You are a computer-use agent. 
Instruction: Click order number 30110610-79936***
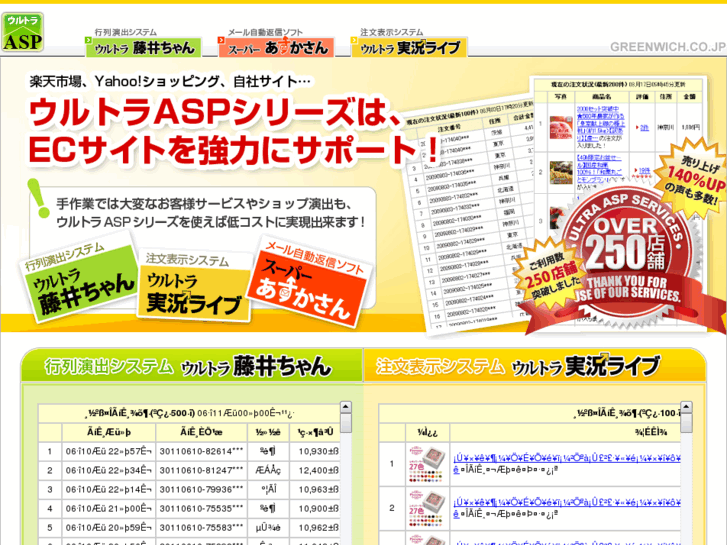[201, 489]
